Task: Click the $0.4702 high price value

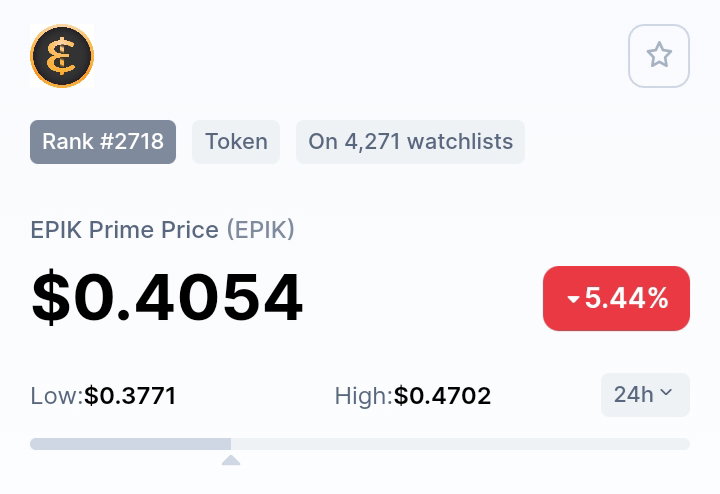Action: pos(443,396)
